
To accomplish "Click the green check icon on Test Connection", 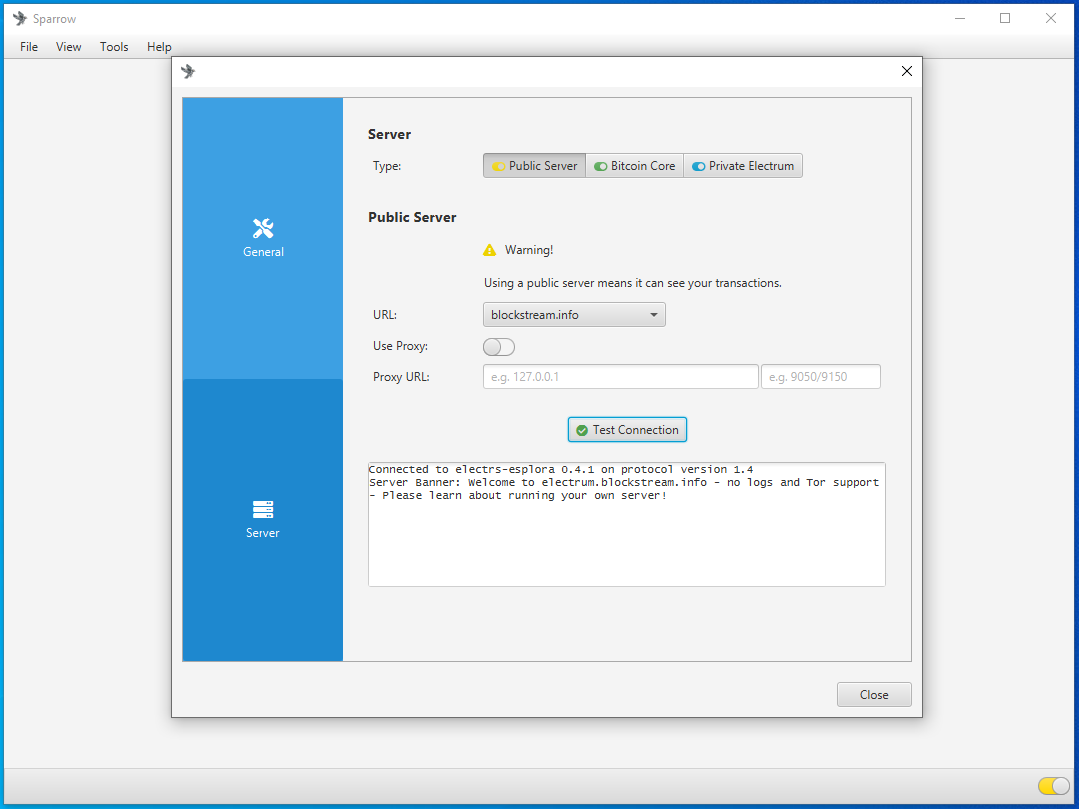I will click(581, 430).
